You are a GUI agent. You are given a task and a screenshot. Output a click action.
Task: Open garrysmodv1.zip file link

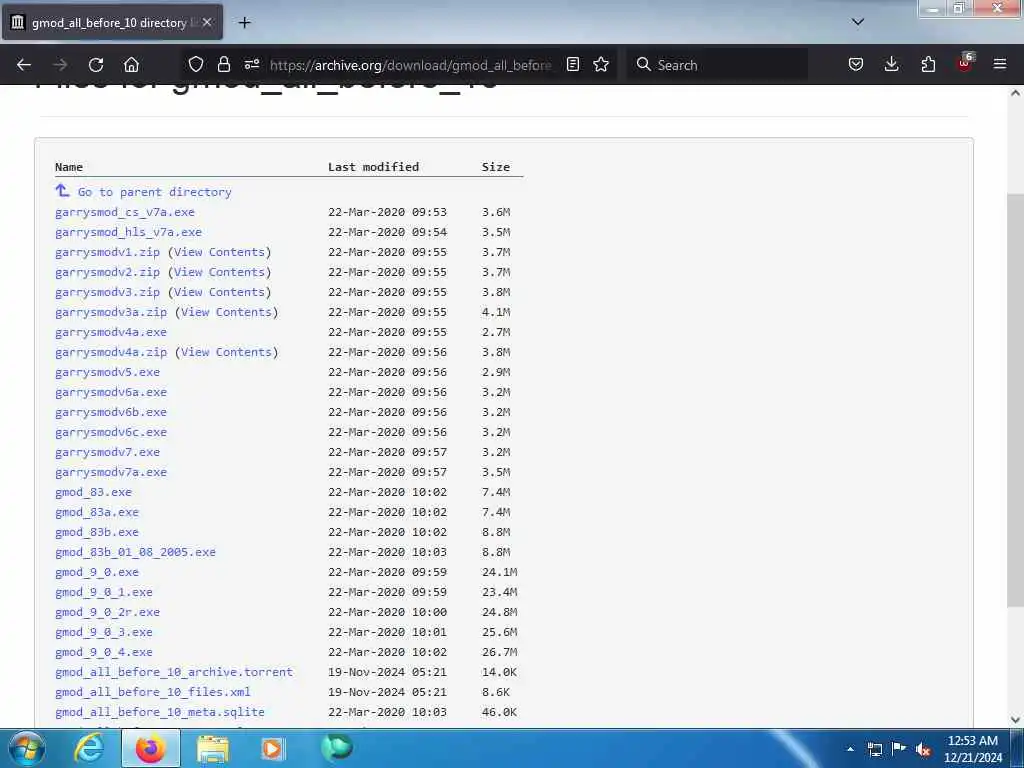pyautogui.click(x=107, y=252)
